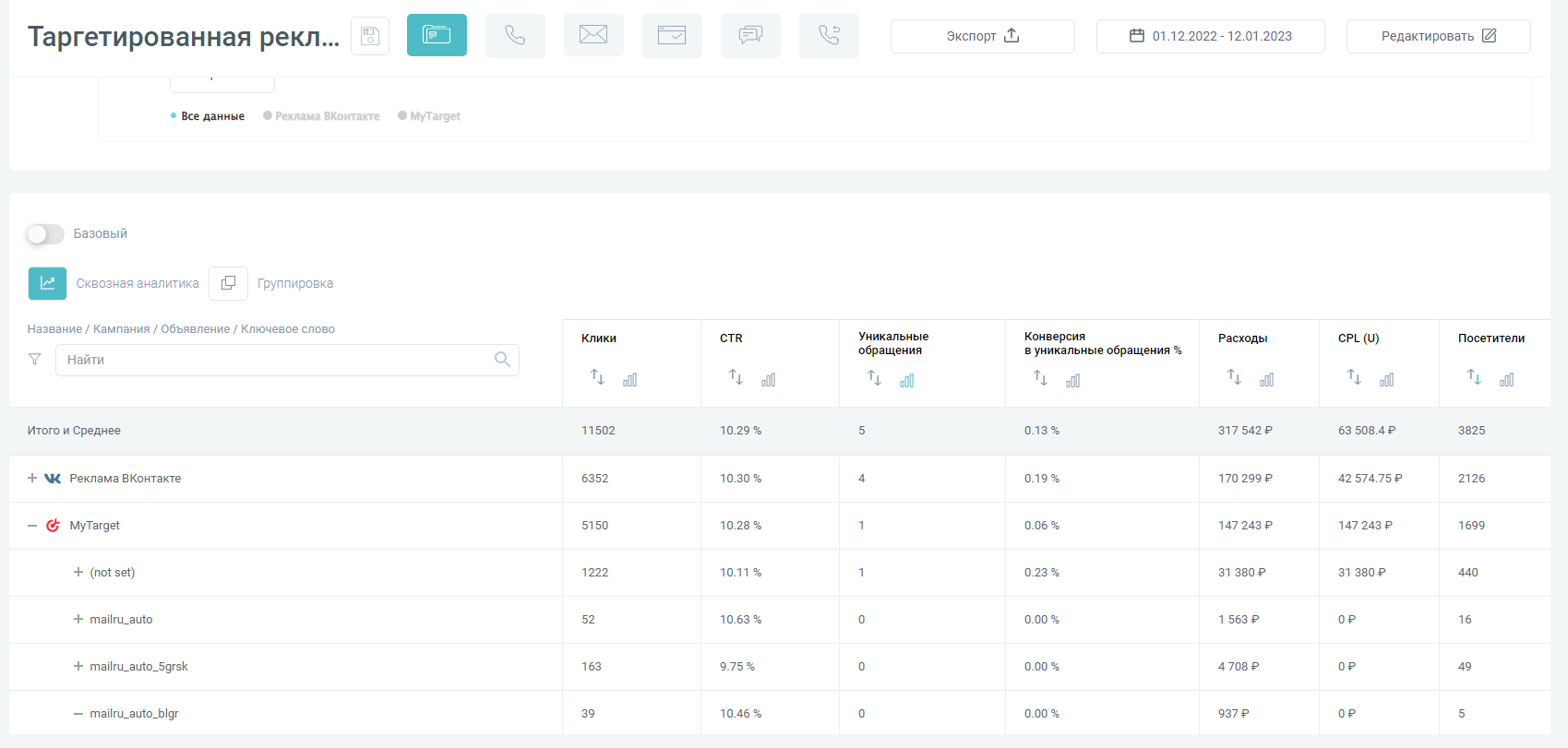This screenshot has height=748, width=1568.
Task: Click the Найти search field
Action: click(277, 360)
